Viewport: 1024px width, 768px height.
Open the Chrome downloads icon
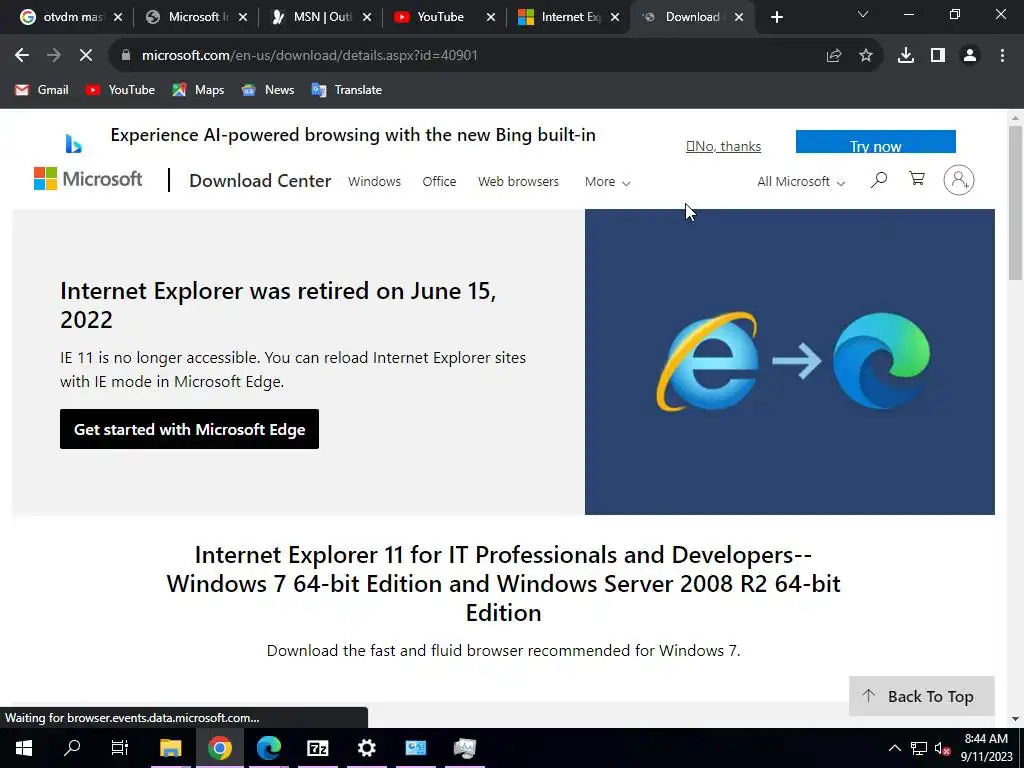pyautogui.click(x=906, y=56)
